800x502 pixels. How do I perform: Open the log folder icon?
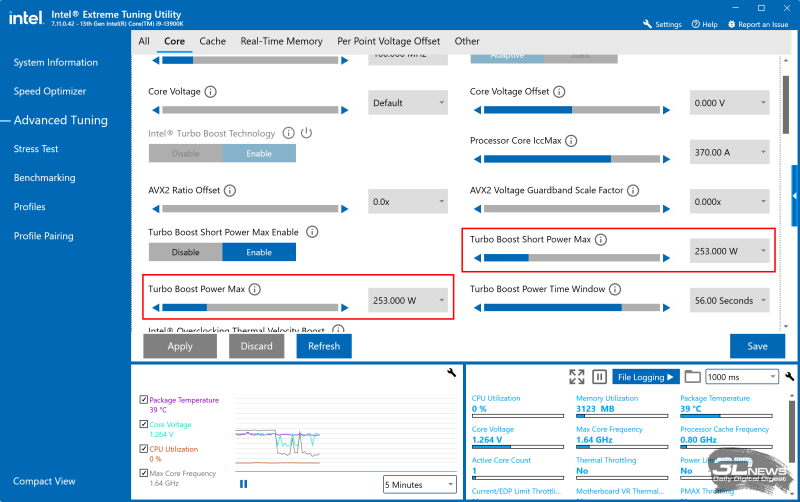pyautogui.click(x=692, y=377)
